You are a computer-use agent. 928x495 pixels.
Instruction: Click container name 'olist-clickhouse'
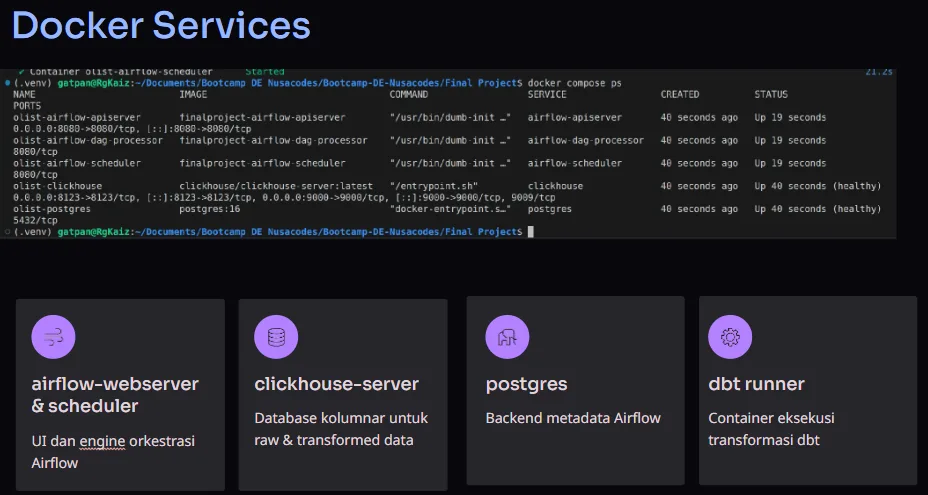[x=57, y=186]
